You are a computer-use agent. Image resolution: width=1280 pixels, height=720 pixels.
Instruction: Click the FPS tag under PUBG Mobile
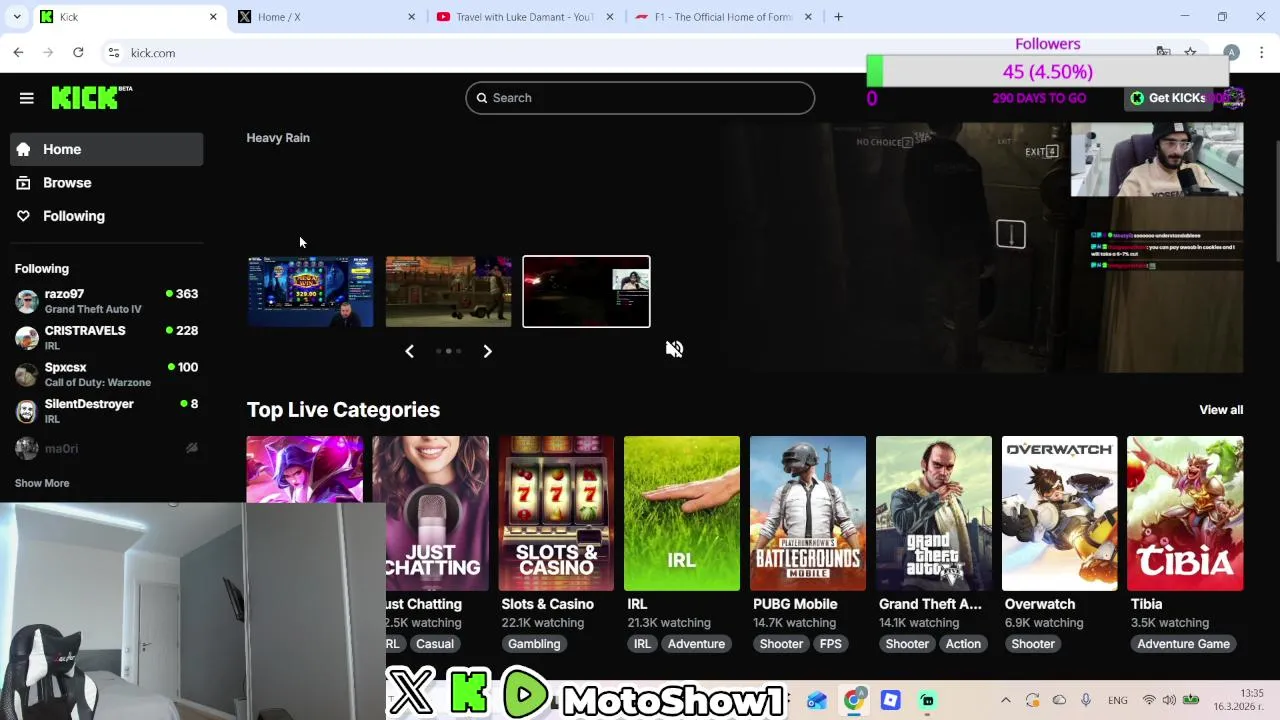click(831, 644)
